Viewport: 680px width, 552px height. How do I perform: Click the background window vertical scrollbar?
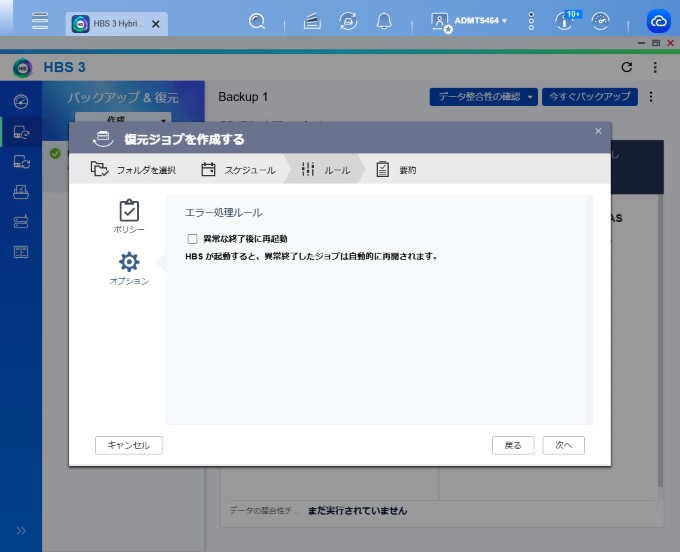(x=660, y=340)
